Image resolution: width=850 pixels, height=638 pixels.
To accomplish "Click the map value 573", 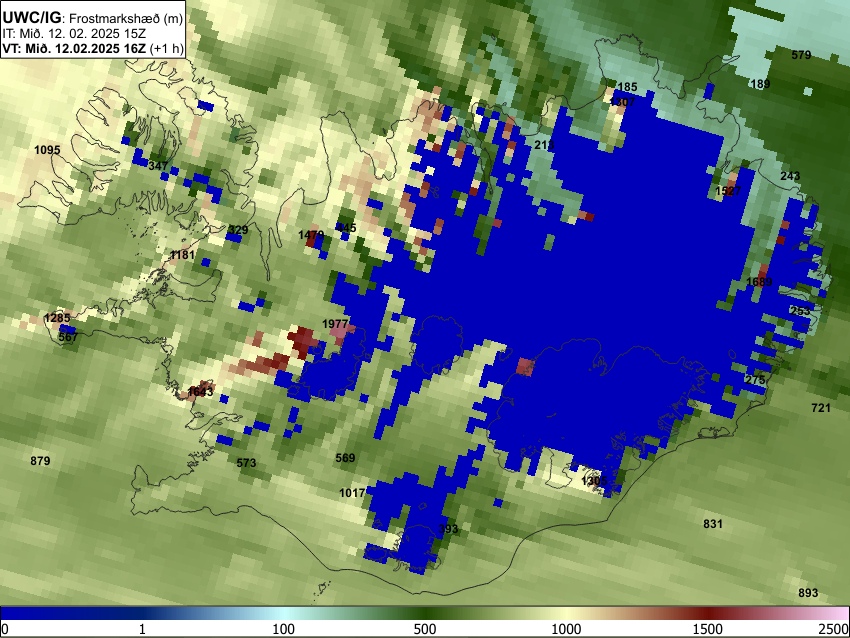I will coord(246,462).
